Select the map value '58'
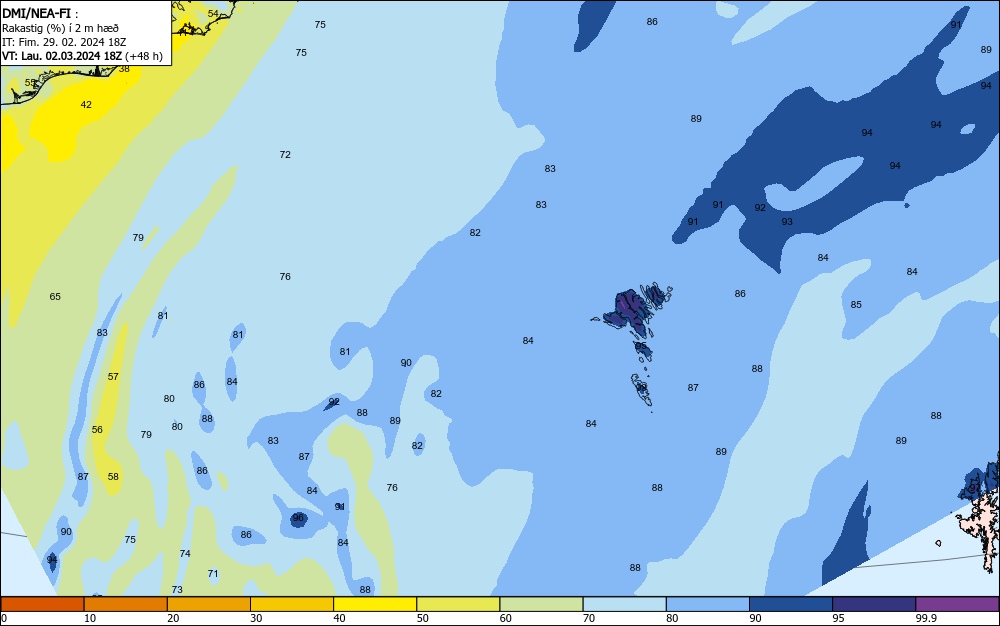 (x=113, y=476)
